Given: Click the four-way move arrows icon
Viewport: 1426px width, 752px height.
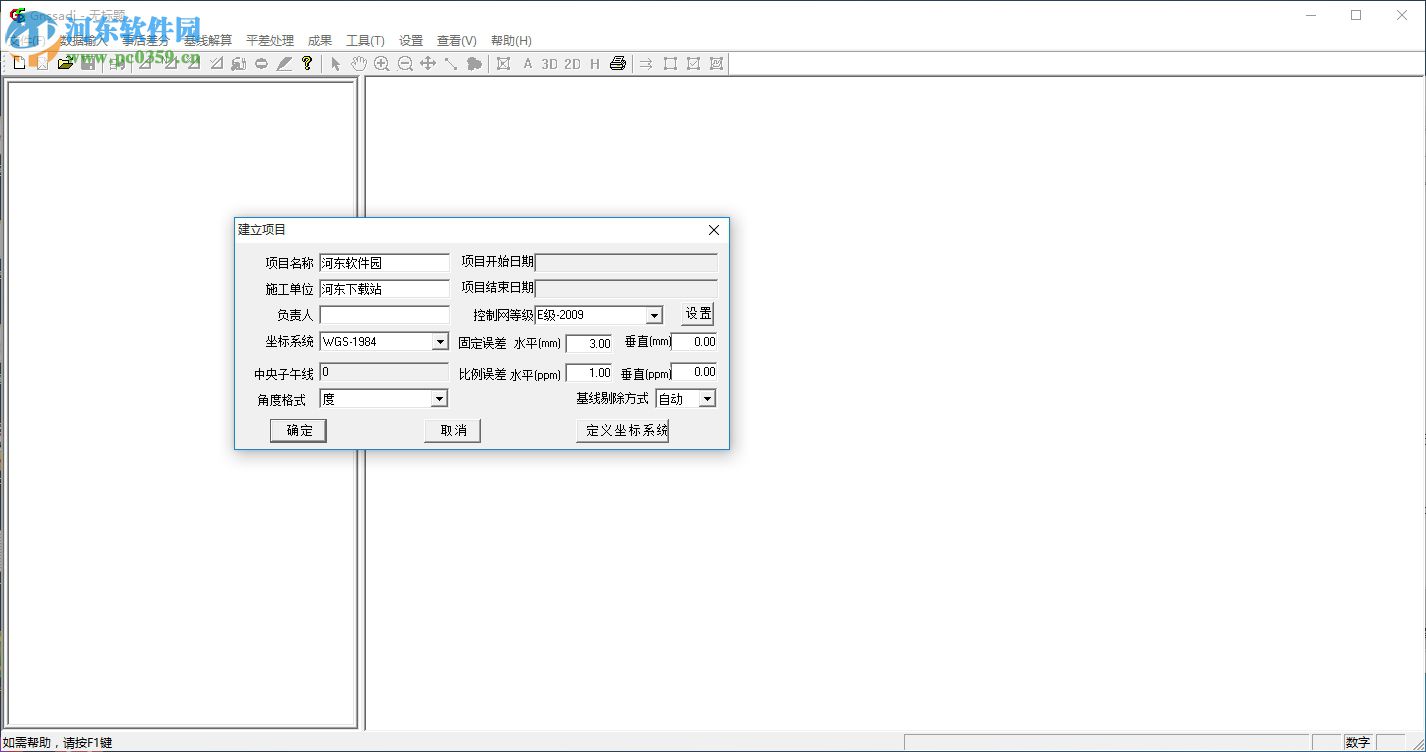Looking at the screenshot, I should (428, 63).
